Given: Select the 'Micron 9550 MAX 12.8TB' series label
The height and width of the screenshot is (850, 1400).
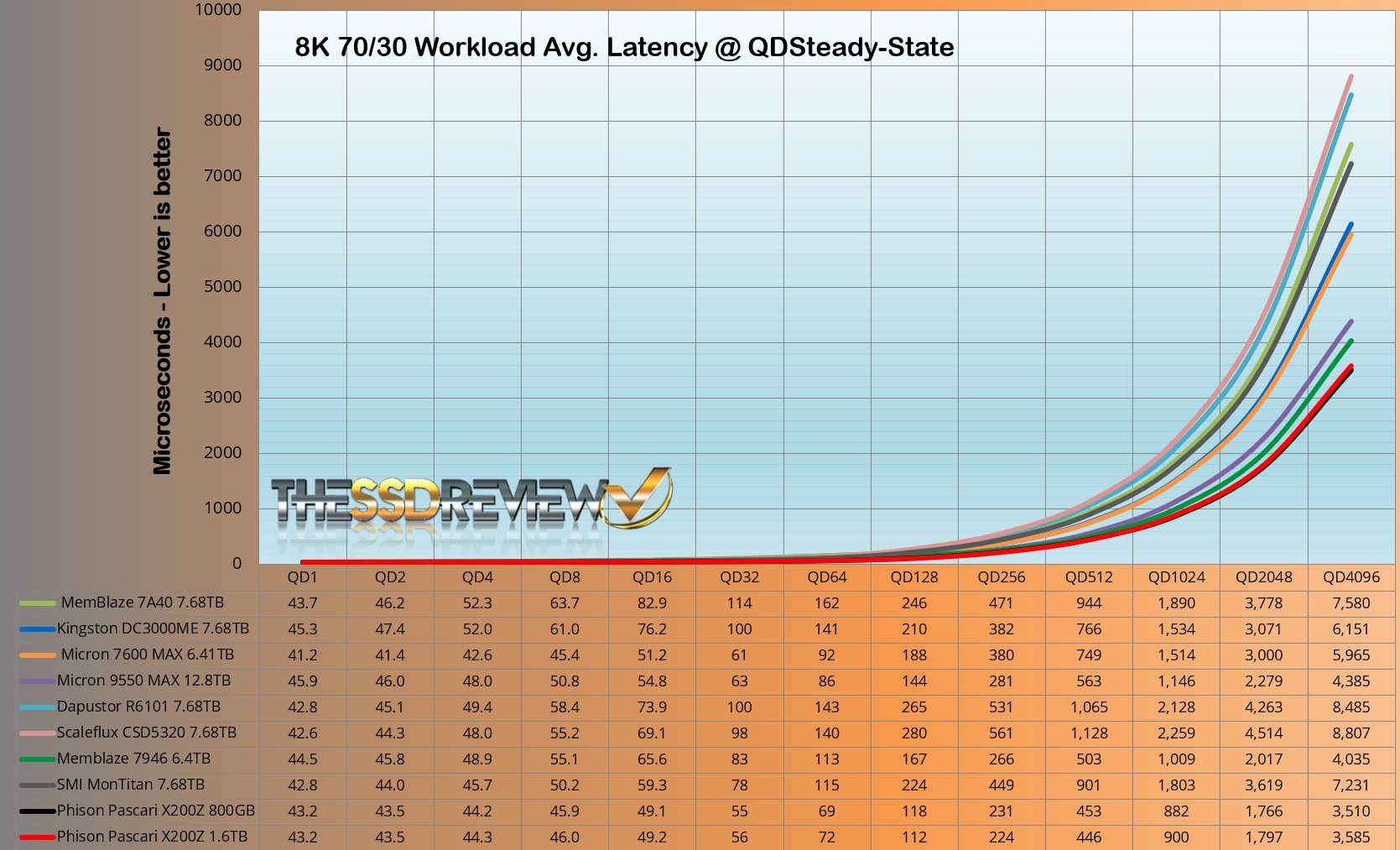Looking at the screenshot, I should point(144,681).
